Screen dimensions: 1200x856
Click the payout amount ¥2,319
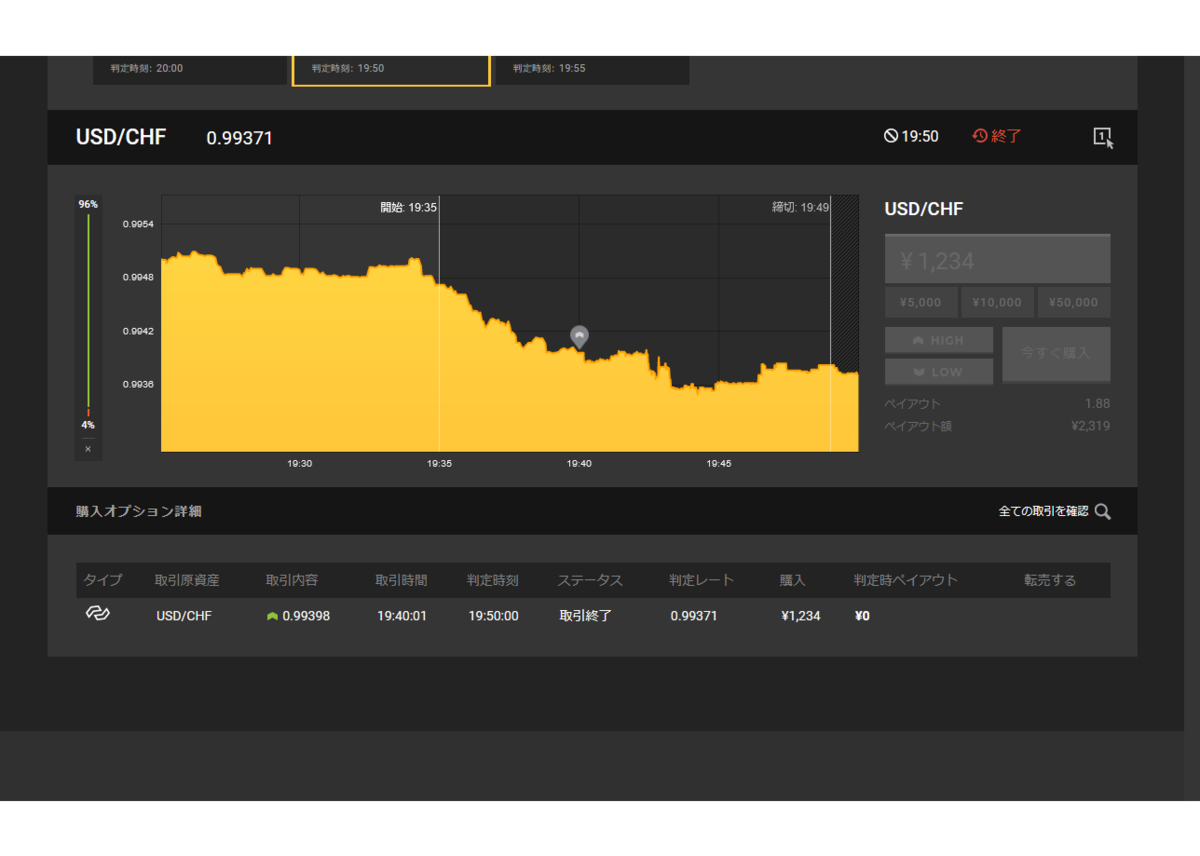(1090, 426)
